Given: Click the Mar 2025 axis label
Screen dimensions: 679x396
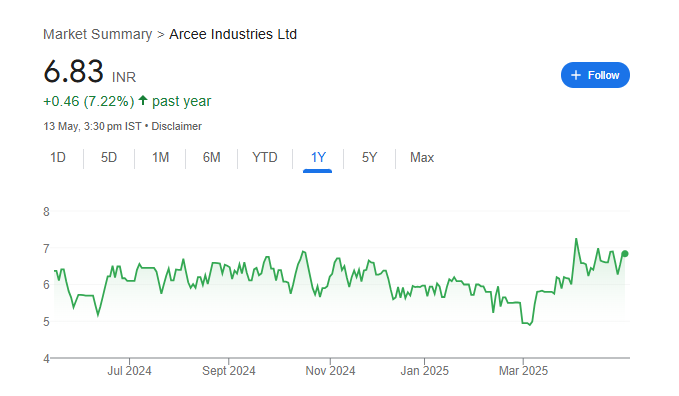Looking at the screenshot, I should (523, 371).
